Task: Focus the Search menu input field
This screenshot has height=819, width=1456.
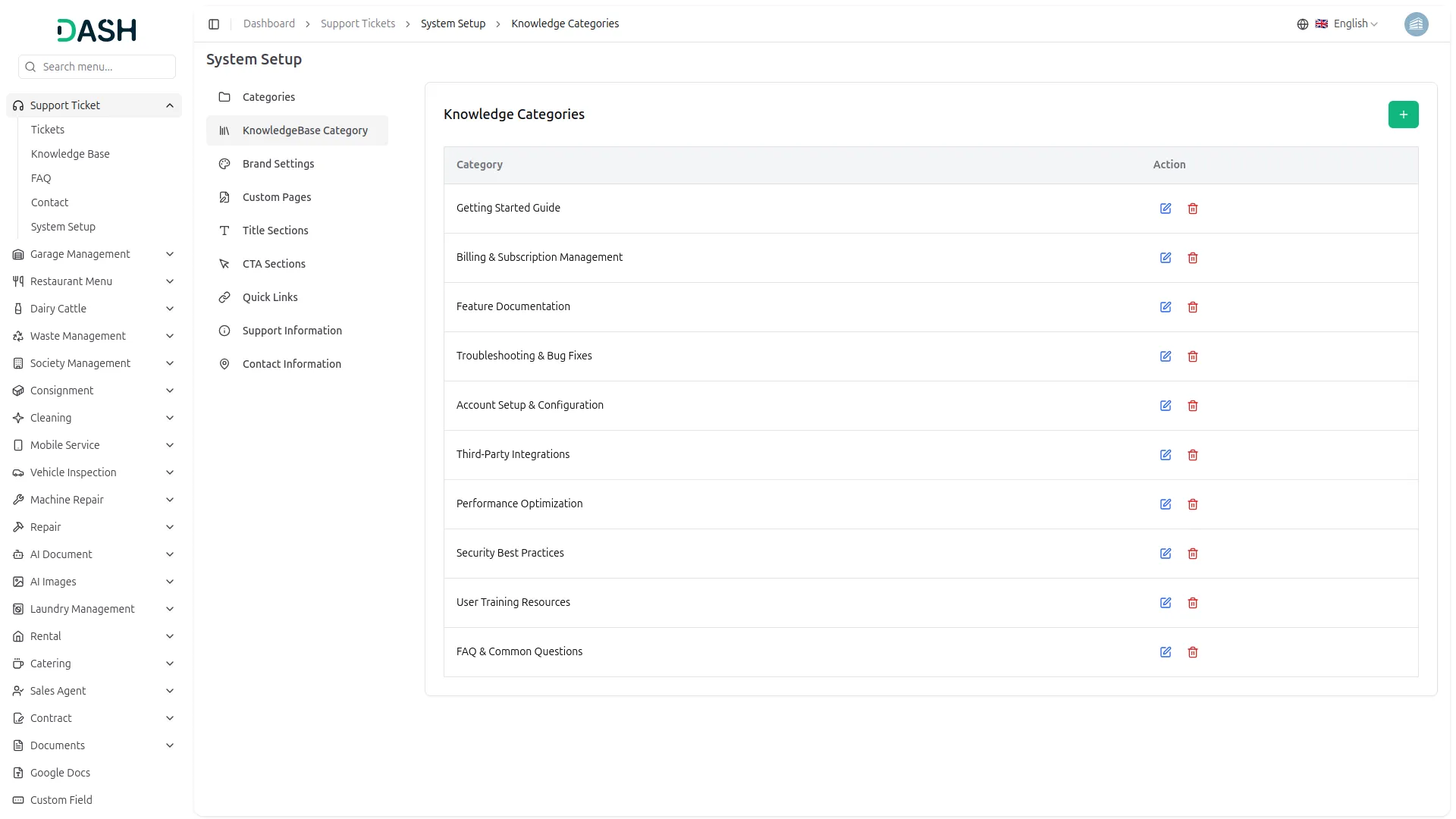Action: click(105, 67)
